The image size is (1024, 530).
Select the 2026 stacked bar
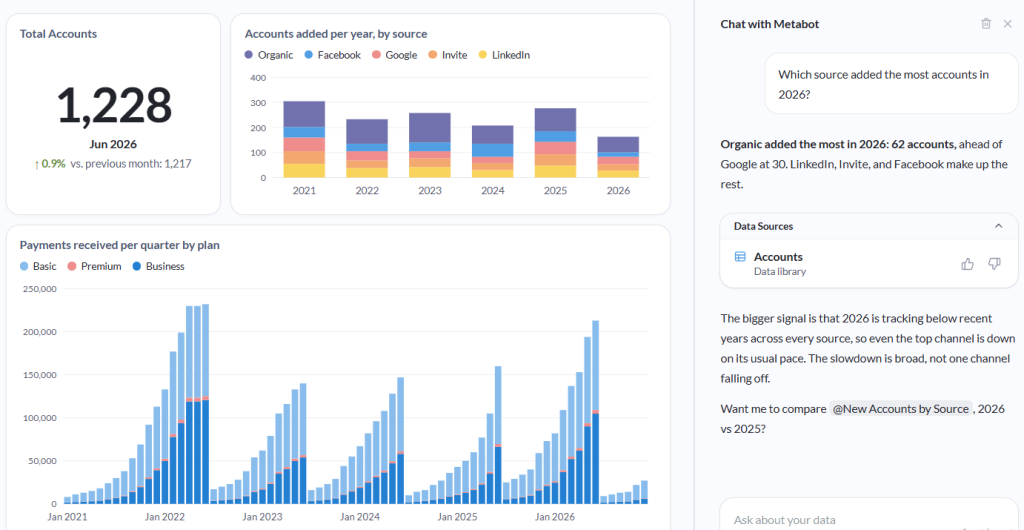pos(618,157)
